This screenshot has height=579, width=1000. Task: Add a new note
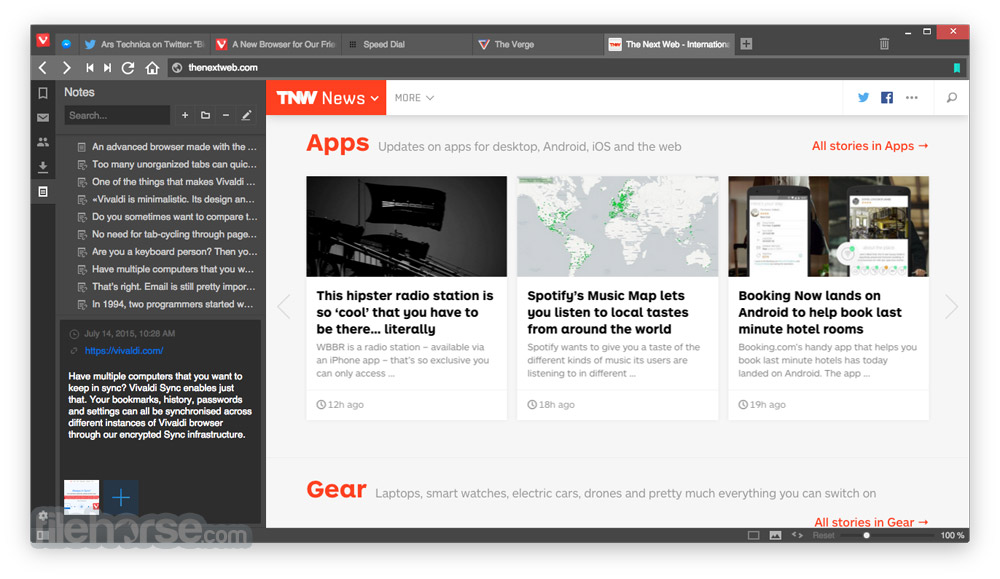pos(185,115)
